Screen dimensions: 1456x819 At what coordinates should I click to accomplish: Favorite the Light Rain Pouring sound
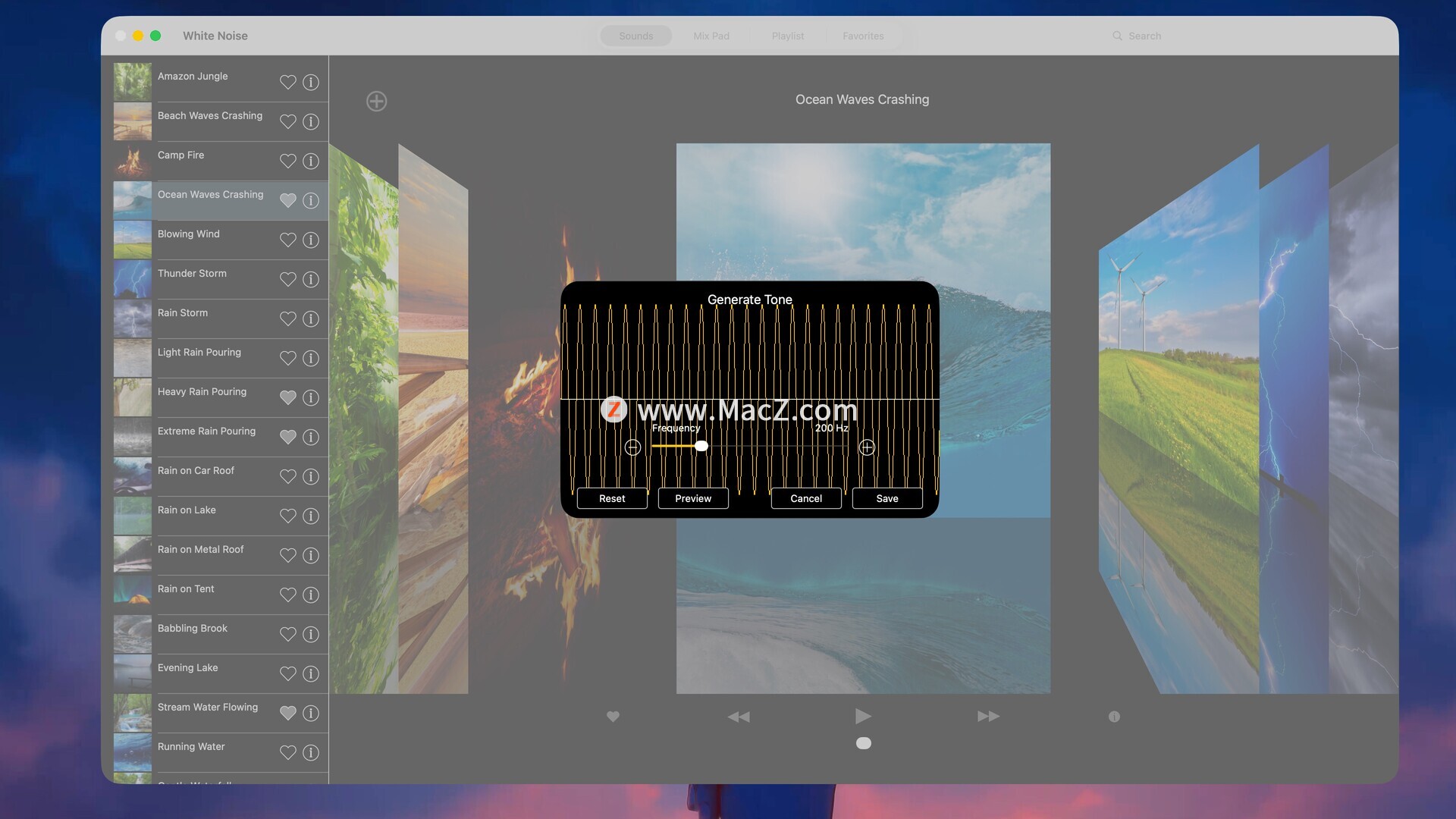(287, 358)
